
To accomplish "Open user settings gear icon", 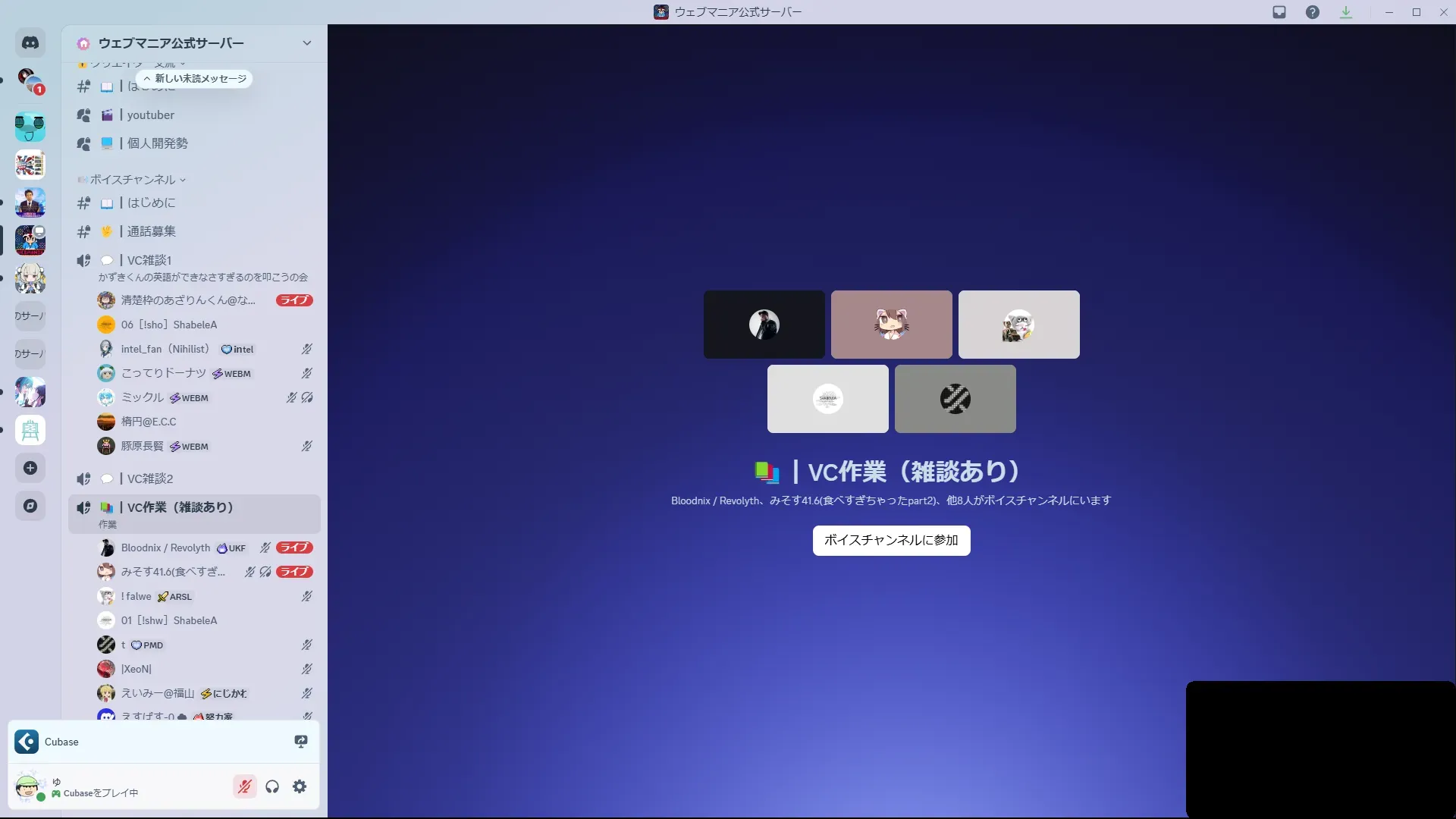I will pyautogui.click(x=300, y=786).
